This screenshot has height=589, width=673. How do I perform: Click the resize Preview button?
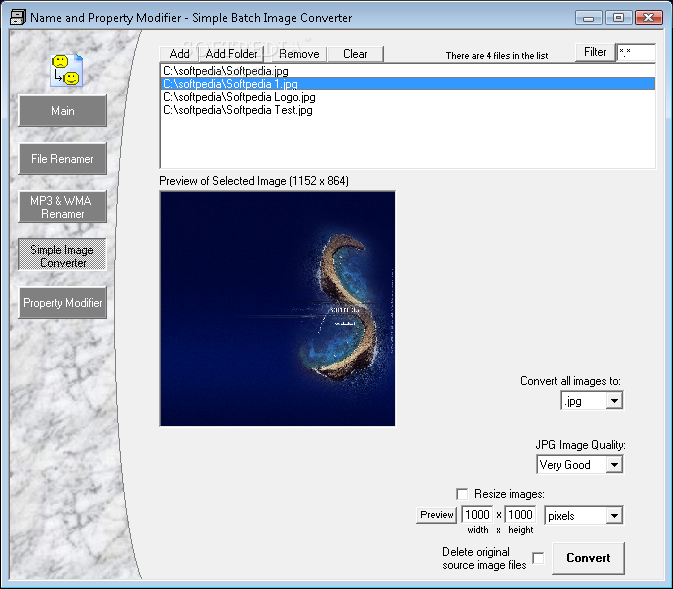point(437,515)
